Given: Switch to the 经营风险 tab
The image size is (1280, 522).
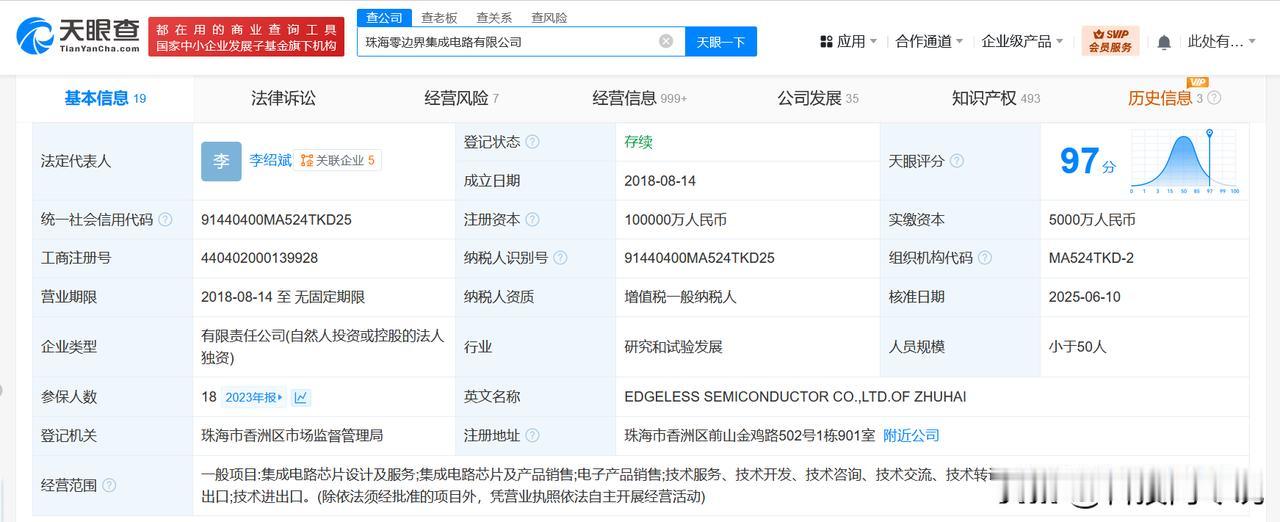Looking at the screenshot, I should point(461,98).
